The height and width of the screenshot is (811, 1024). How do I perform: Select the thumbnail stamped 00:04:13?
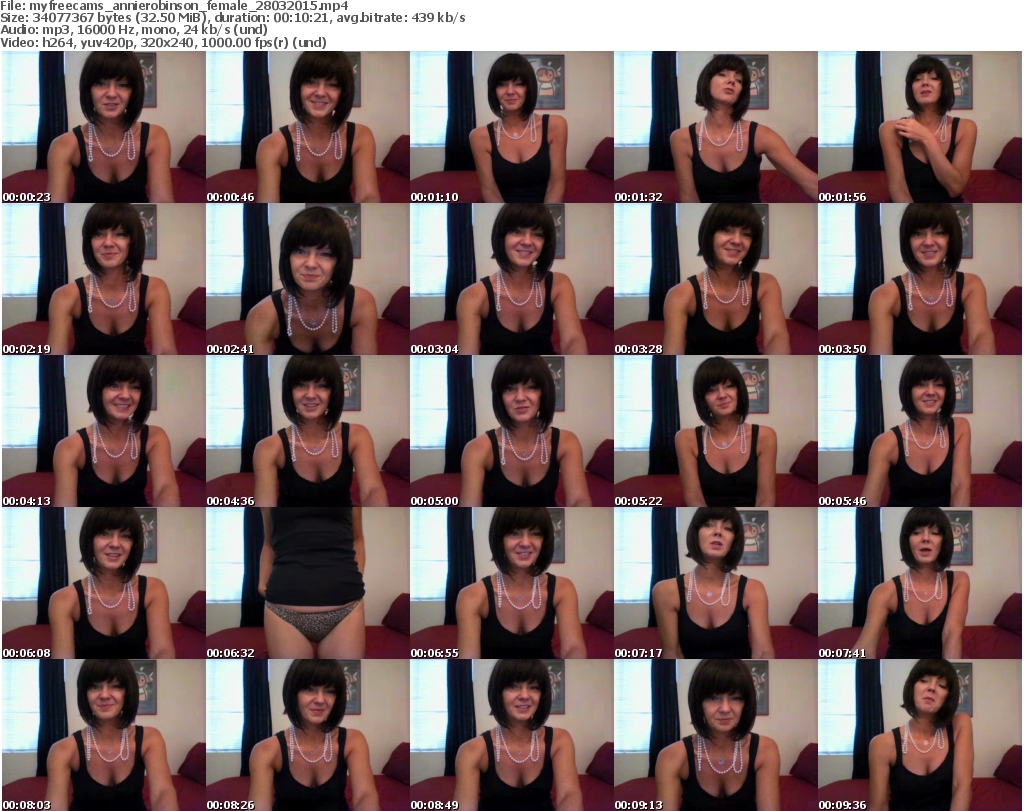pos(103,431)
